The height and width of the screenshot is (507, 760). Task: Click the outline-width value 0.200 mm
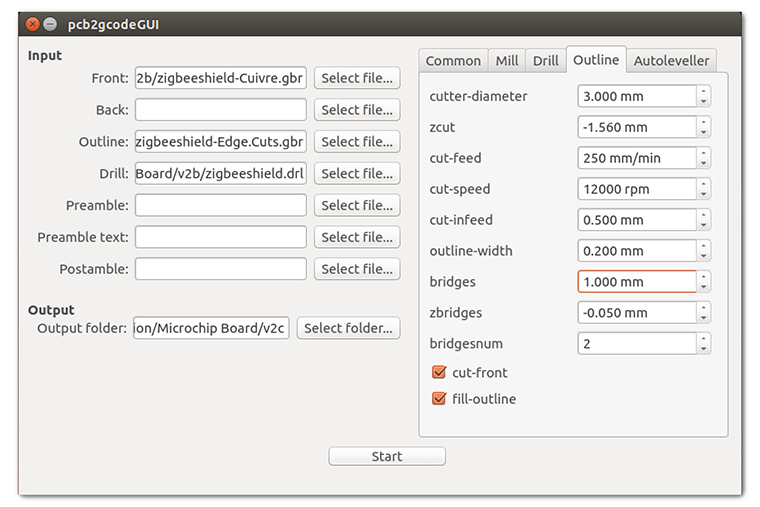point(637,251)
